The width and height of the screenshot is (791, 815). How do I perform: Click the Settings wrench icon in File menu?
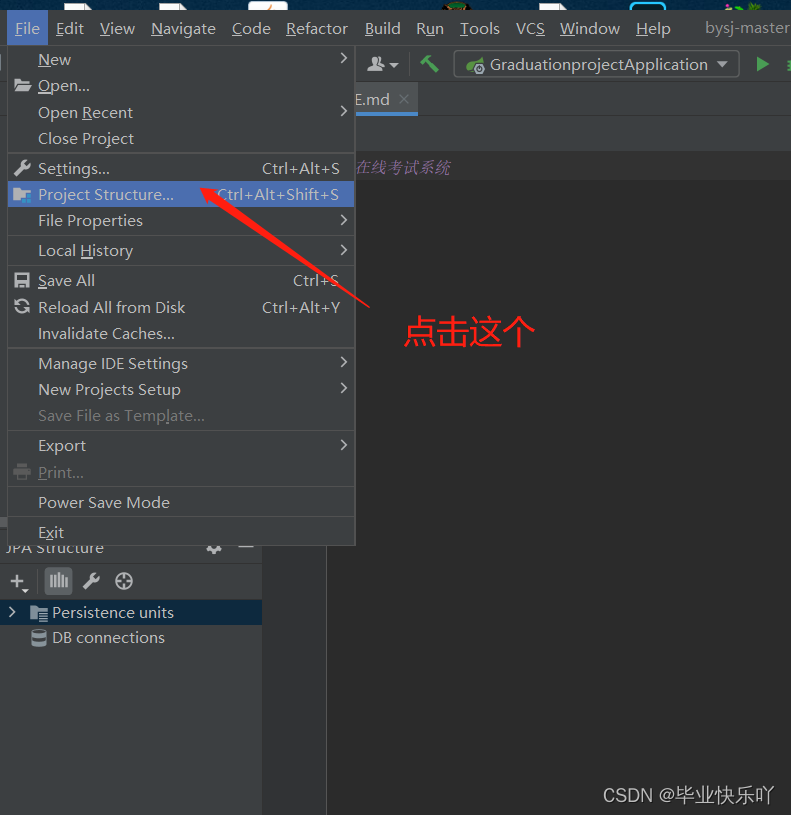tap(22, 168)
